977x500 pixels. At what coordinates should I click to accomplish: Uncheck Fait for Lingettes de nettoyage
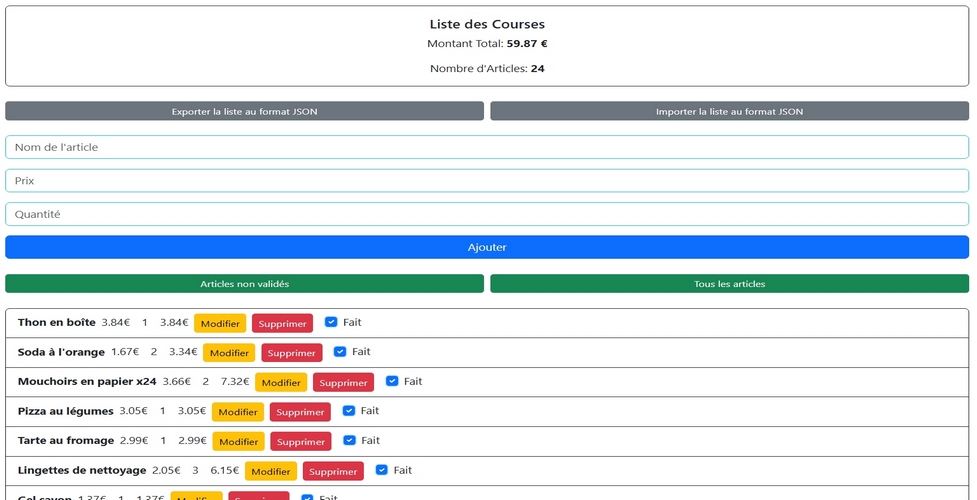381,470
